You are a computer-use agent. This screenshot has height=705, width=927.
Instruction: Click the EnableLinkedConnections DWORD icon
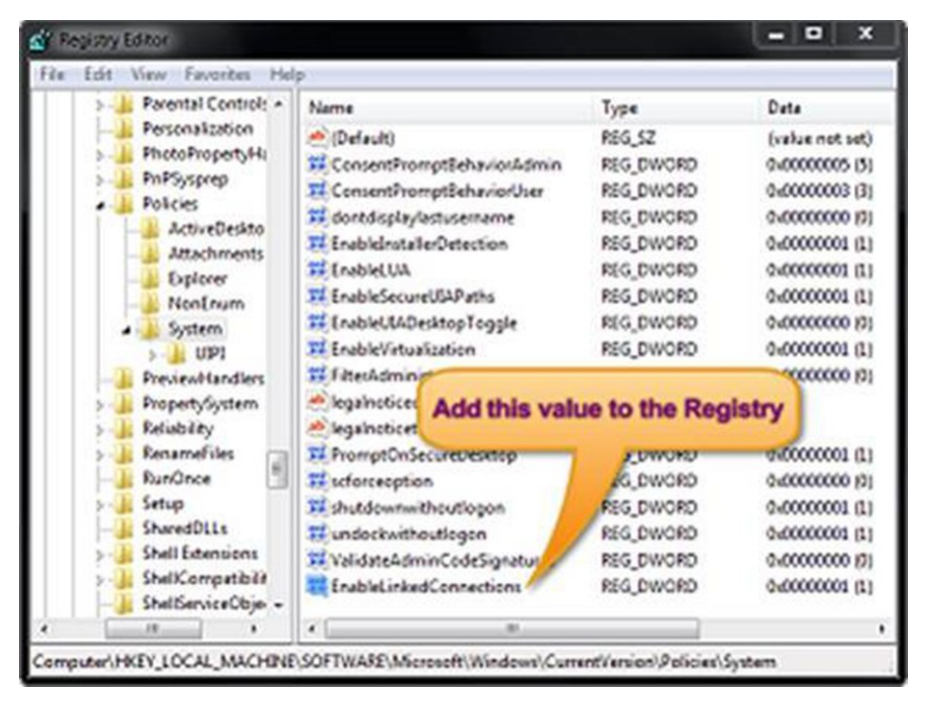coord(317,586)
